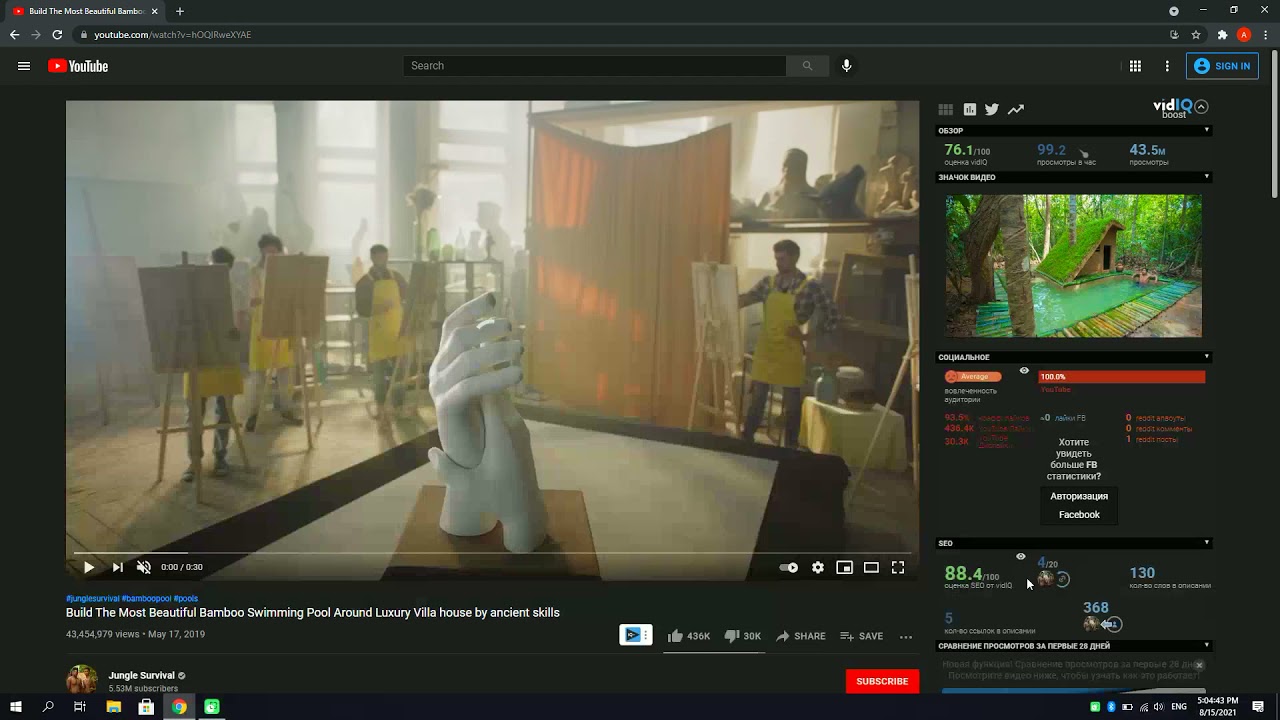Open the vidIQ trending arrow icon

(x=1016, y=110)
